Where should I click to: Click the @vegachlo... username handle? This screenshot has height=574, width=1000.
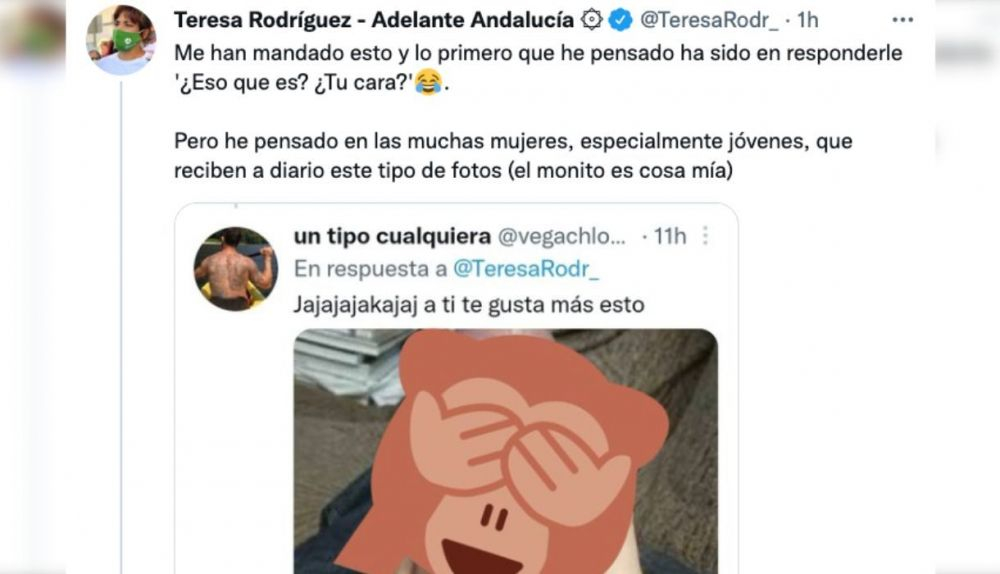pos(562,237)
